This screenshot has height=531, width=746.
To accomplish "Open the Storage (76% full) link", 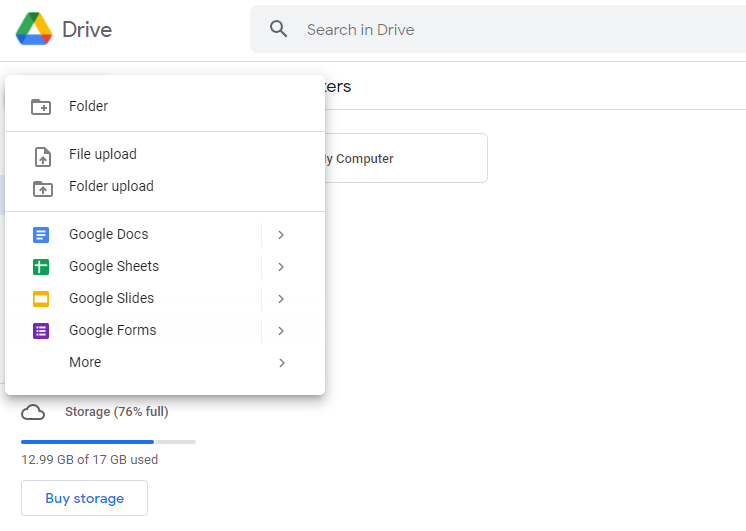I will click(117, 412).
